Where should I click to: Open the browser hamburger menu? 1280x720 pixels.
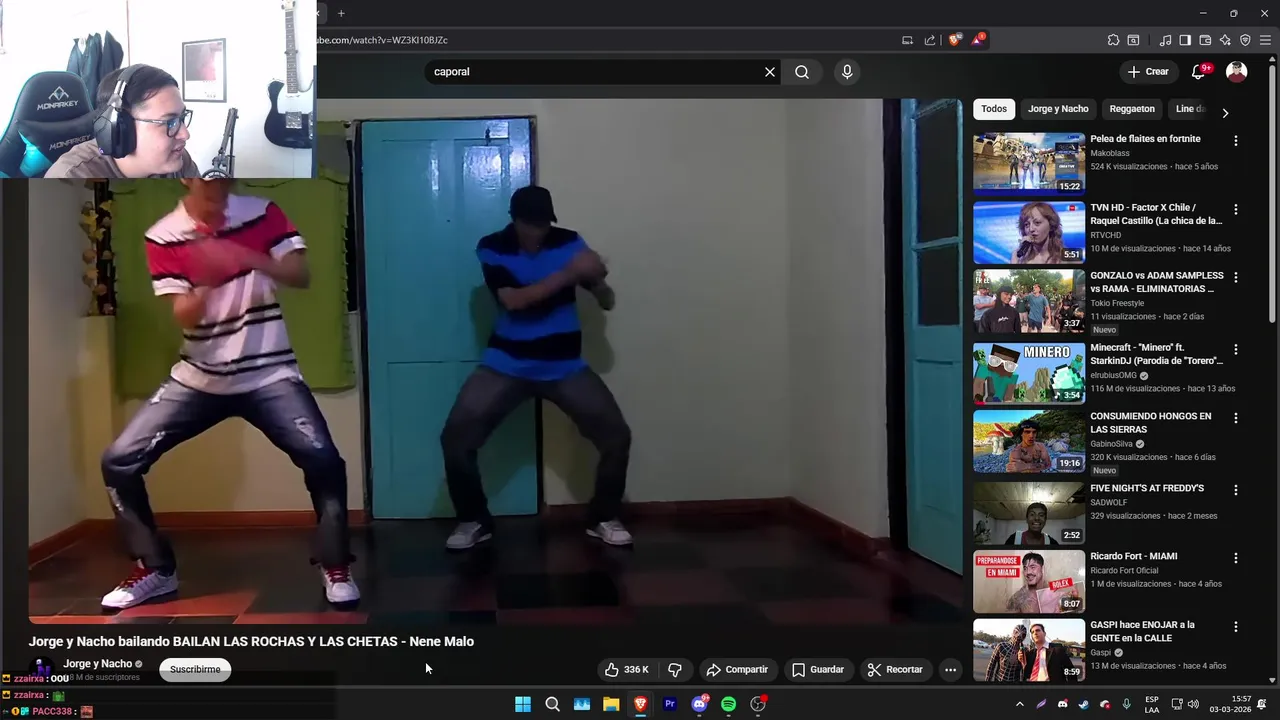pos(1265,40)
